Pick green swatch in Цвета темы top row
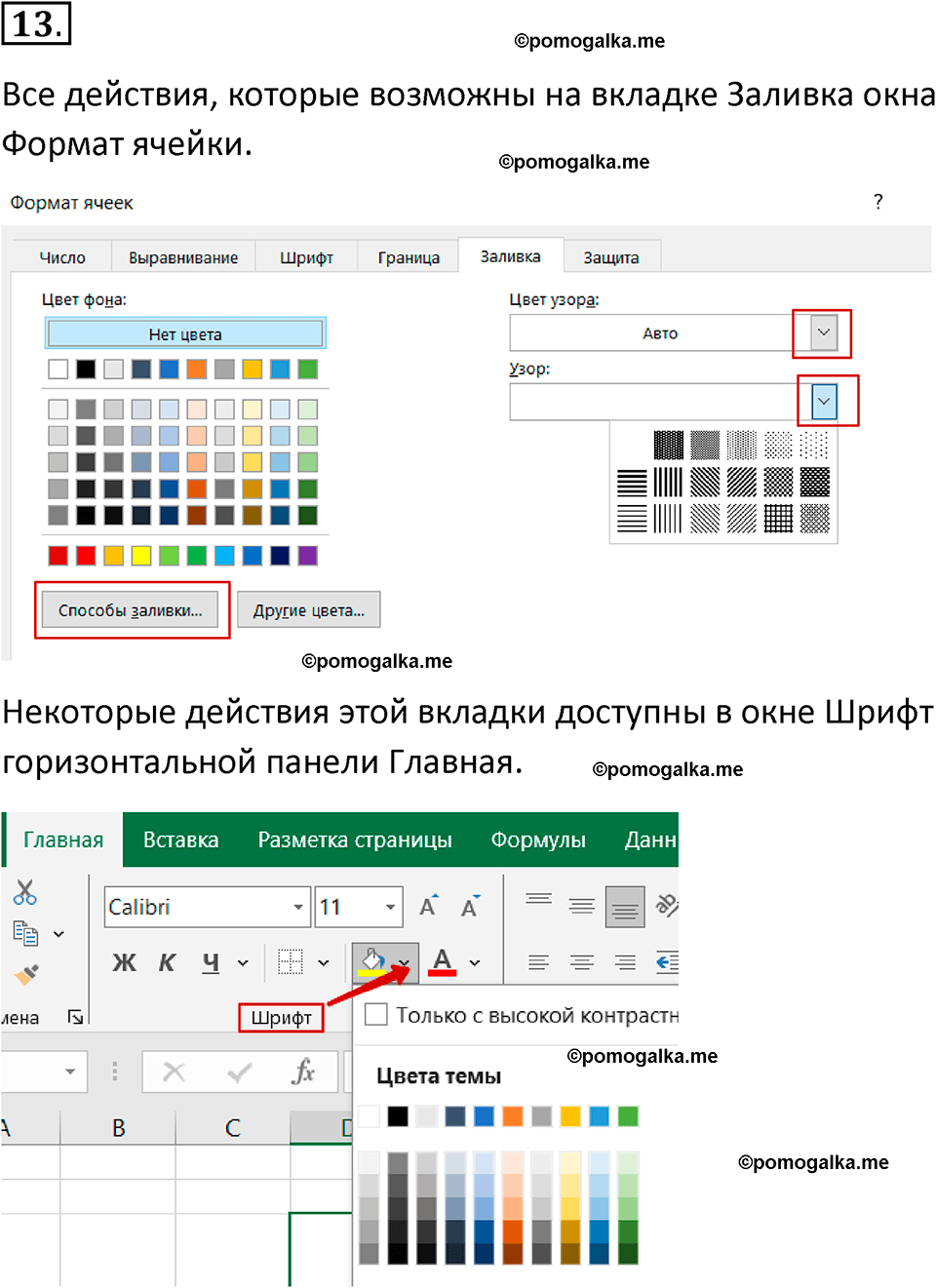The width and height of the screenshot is (936, 1288). pyautogui.click(x=629, y=1116)
